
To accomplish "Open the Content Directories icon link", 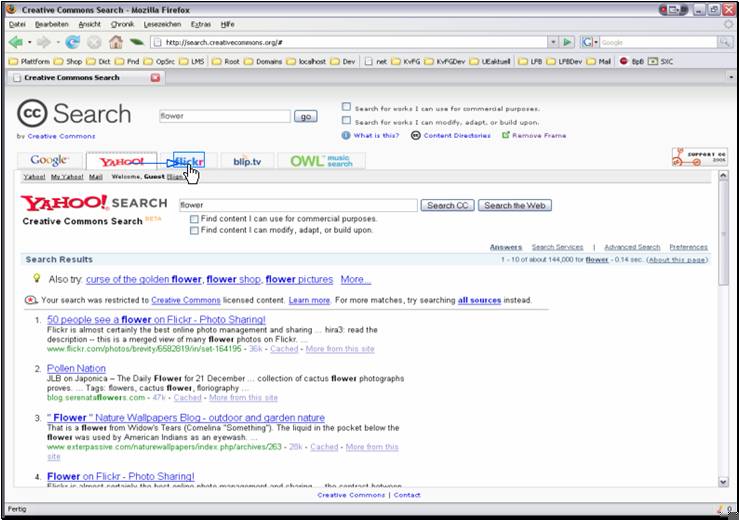I will 416,135.
